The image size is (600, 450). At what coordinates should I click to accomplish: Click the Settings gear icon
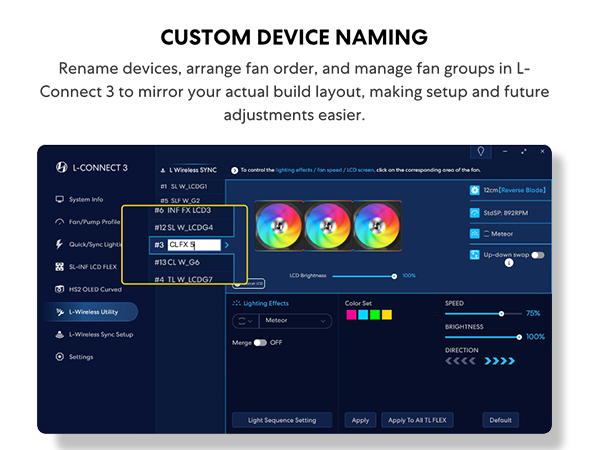click(59, 357)
